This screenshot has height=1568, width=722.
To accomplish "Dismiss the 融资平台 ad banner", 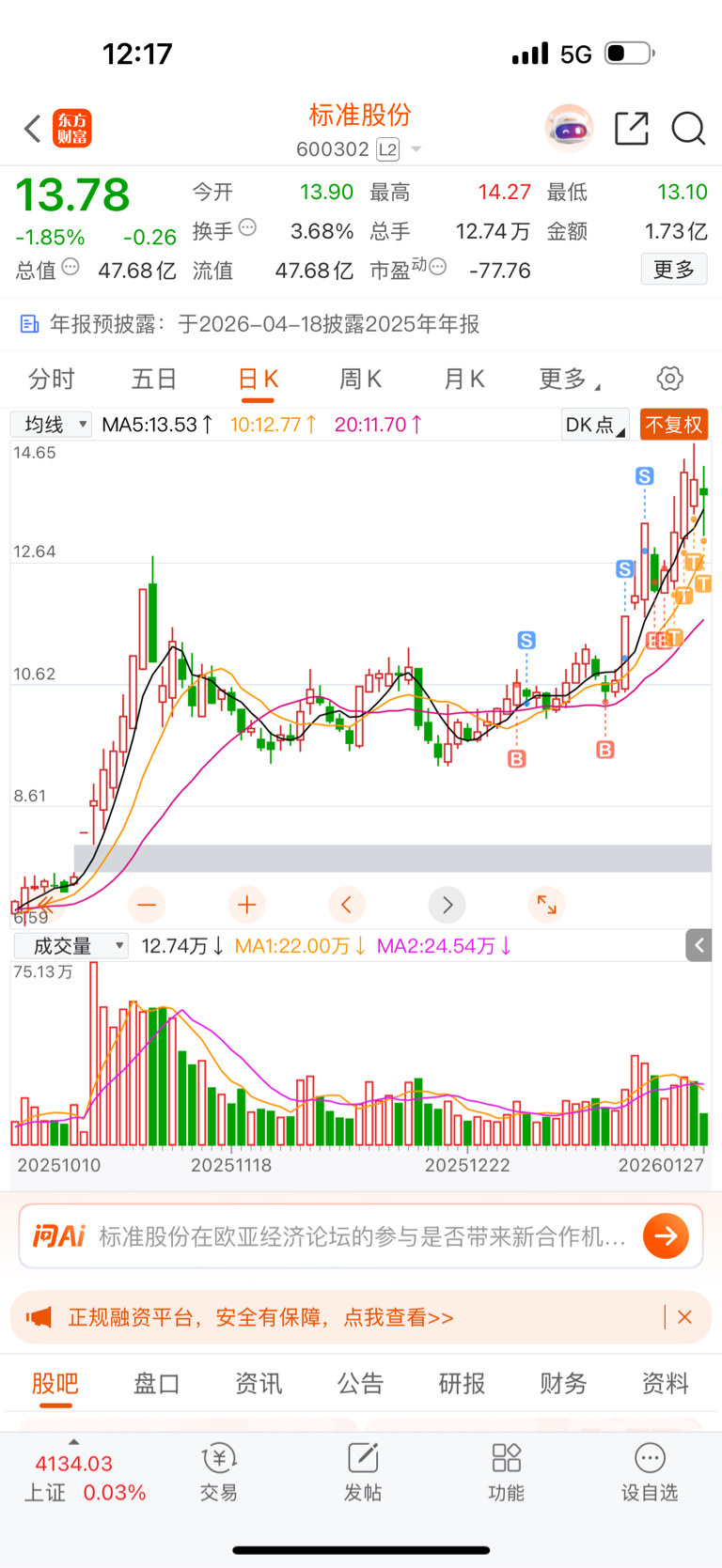I will click(x=685, y=1317).
